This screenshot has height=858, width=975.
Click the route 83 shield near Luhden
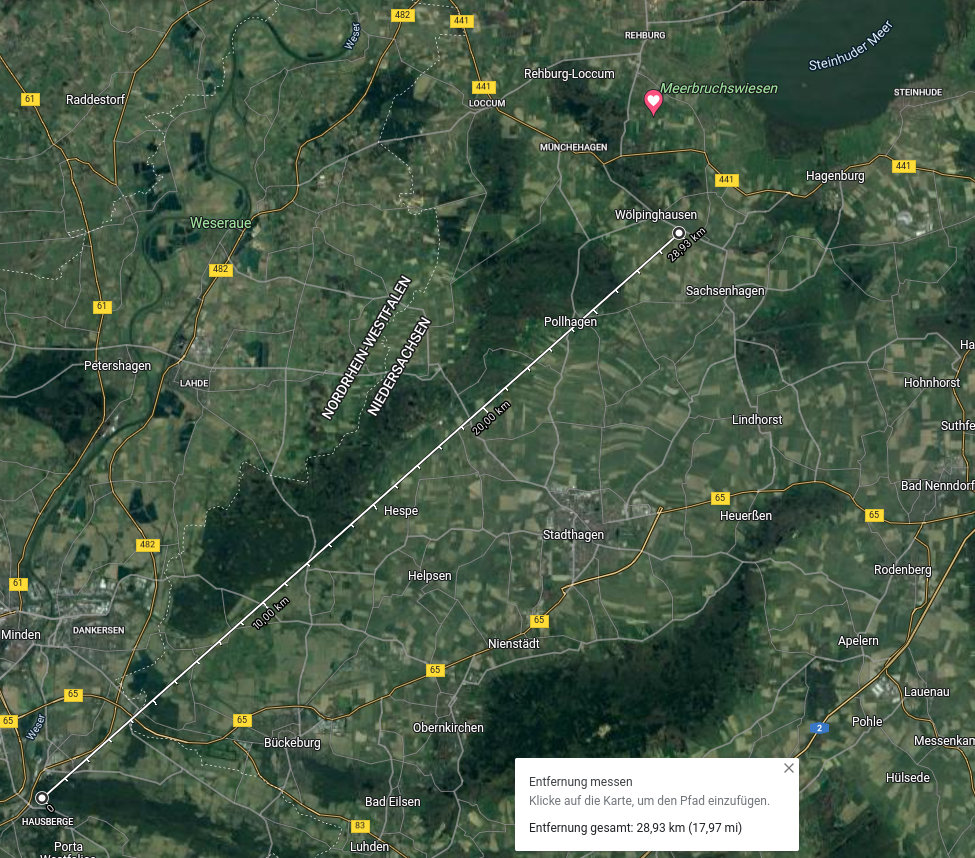(360, 826)
